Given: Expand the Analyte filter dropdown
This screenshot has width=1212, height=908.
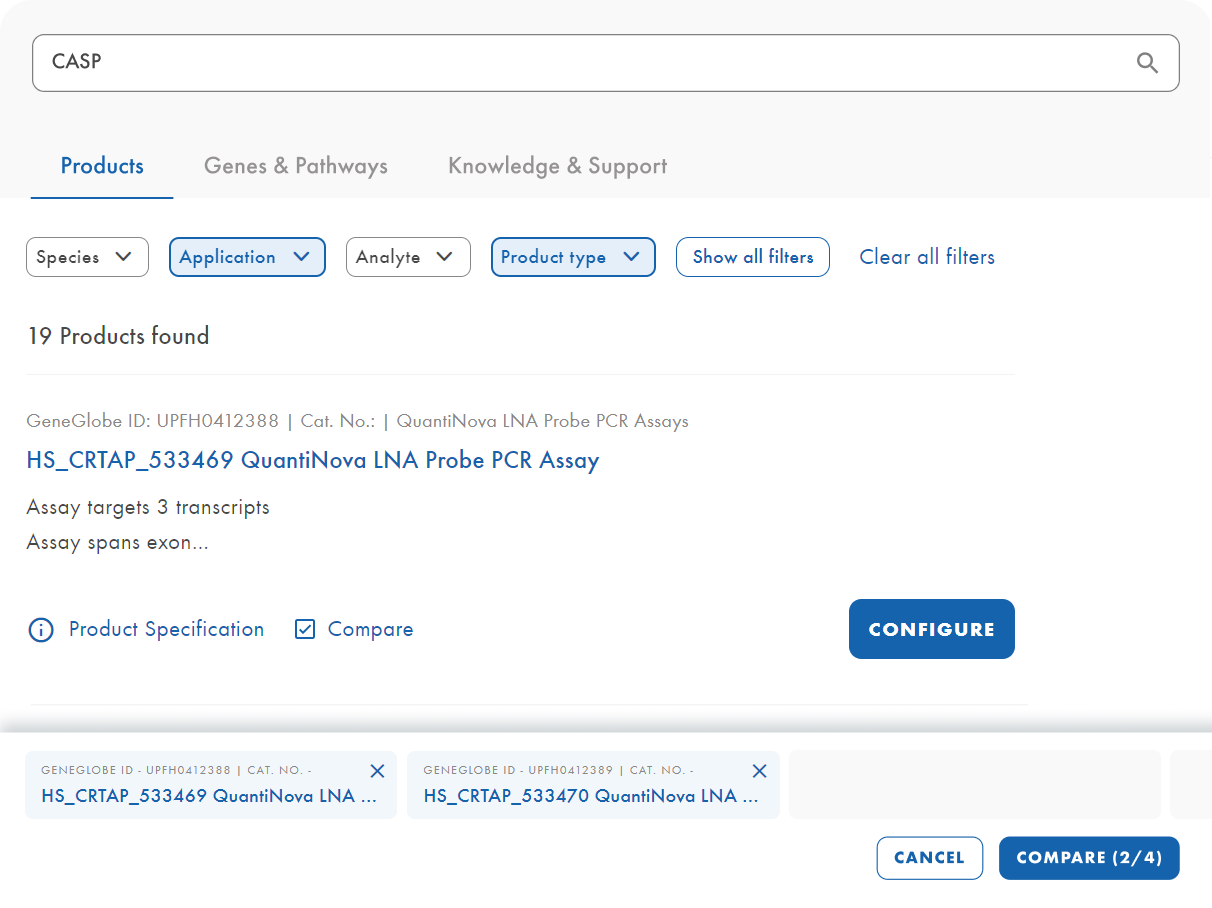Looking at the screenshot, I should click(x=407, y=257).
